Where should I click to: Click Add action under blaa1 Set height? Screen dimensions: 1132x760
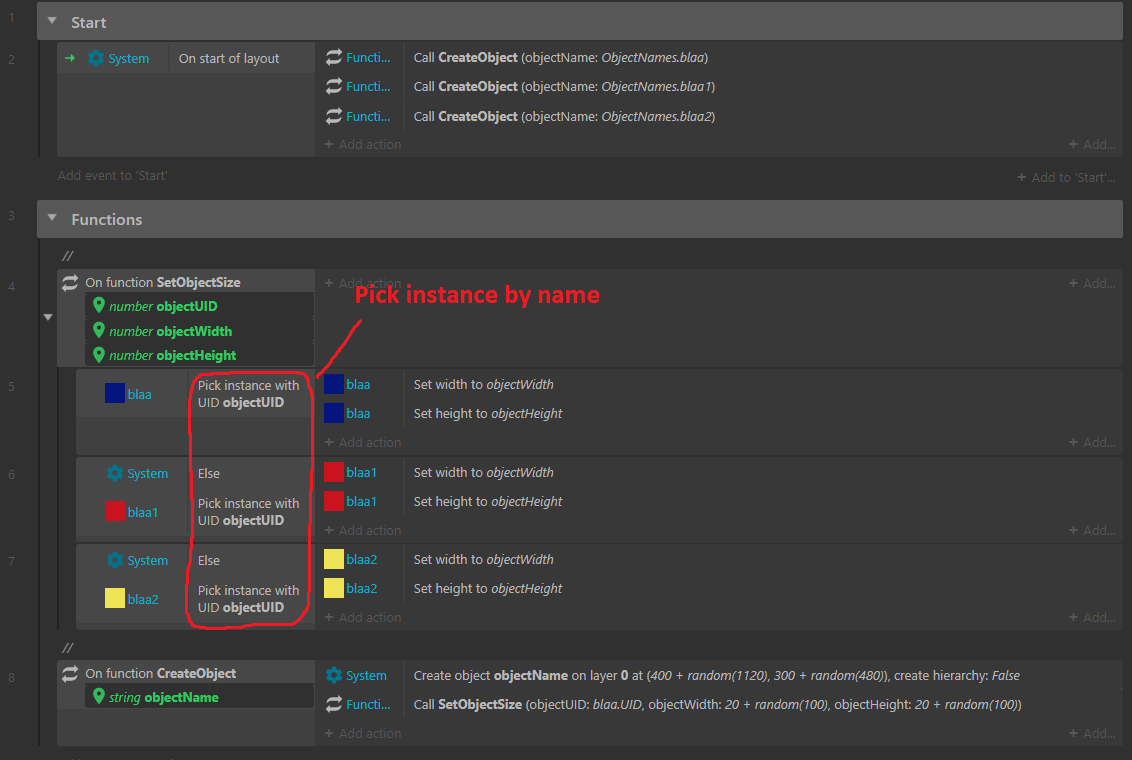pos(363,530)
